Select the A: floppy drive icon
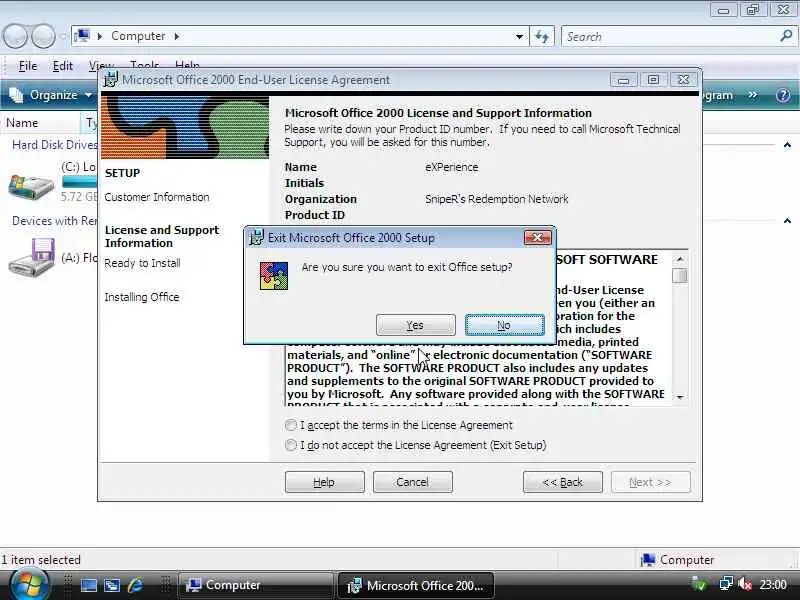Viewport: 800px width, 600px height. [32, 257]
